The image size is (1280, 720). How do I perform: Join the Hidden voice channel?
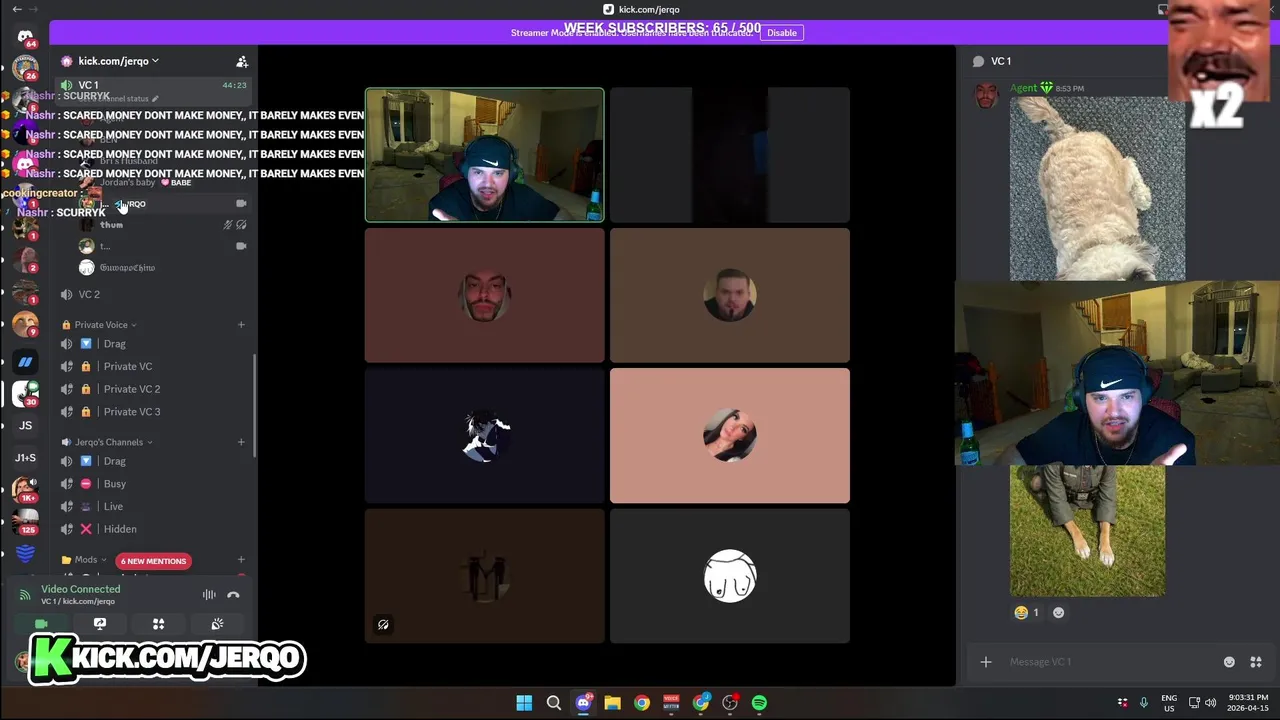pyautogui.click(x=153, y=529)
